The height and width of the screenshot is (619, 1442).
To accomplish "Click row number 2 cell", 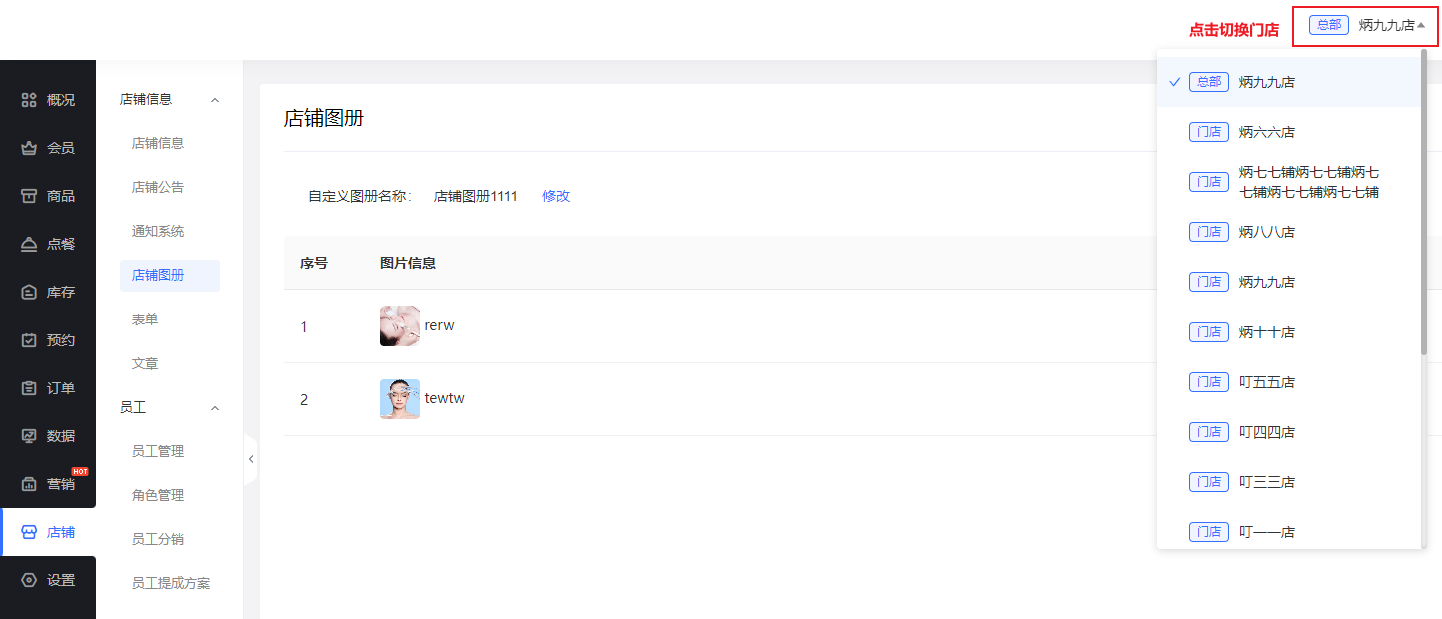I will [304, 400].
